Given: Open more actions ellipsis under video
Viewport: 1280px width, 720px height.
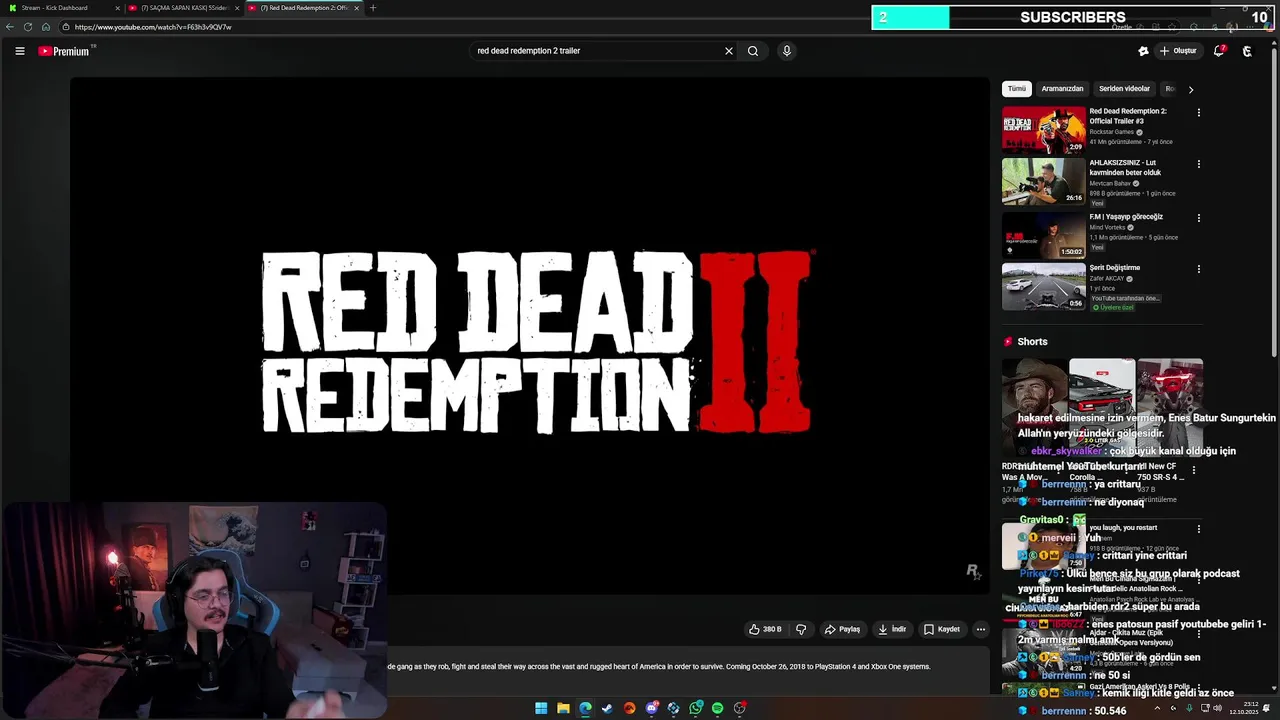Looking at the screenshot, I should 981,629.
